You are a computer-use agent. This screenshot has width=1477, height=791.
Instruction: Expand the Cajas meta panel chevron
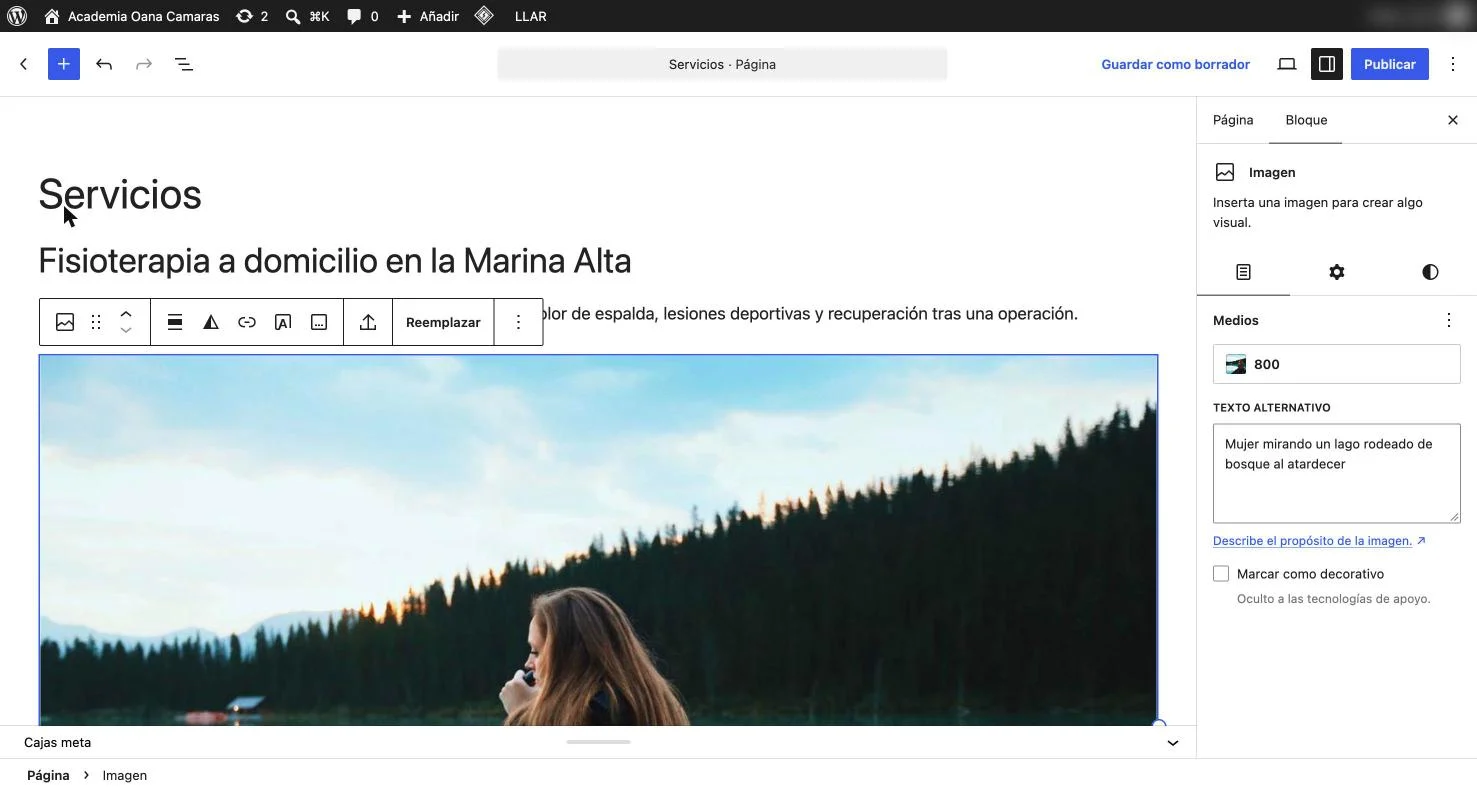[1173, 743]
